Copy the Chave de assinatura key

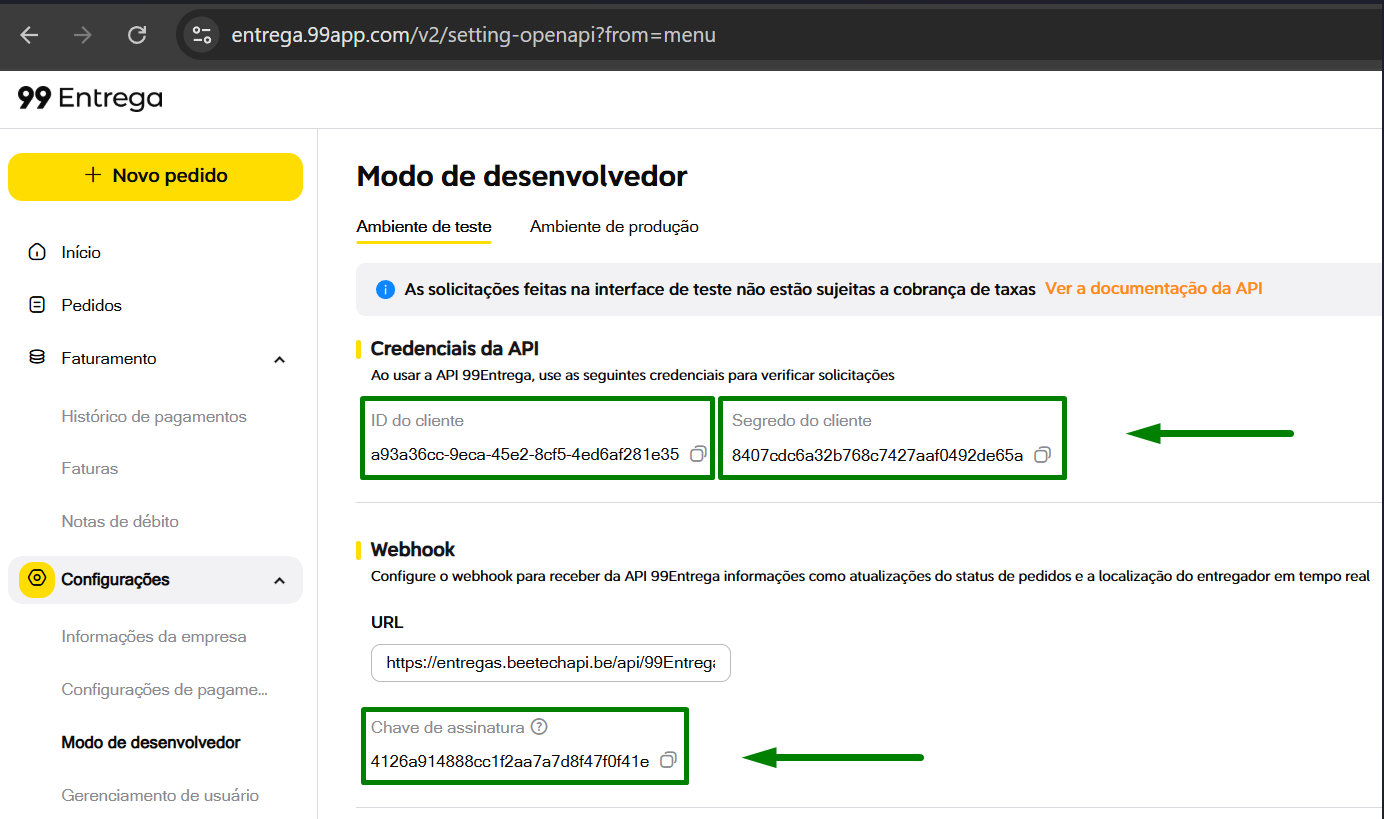coord(668,760)
